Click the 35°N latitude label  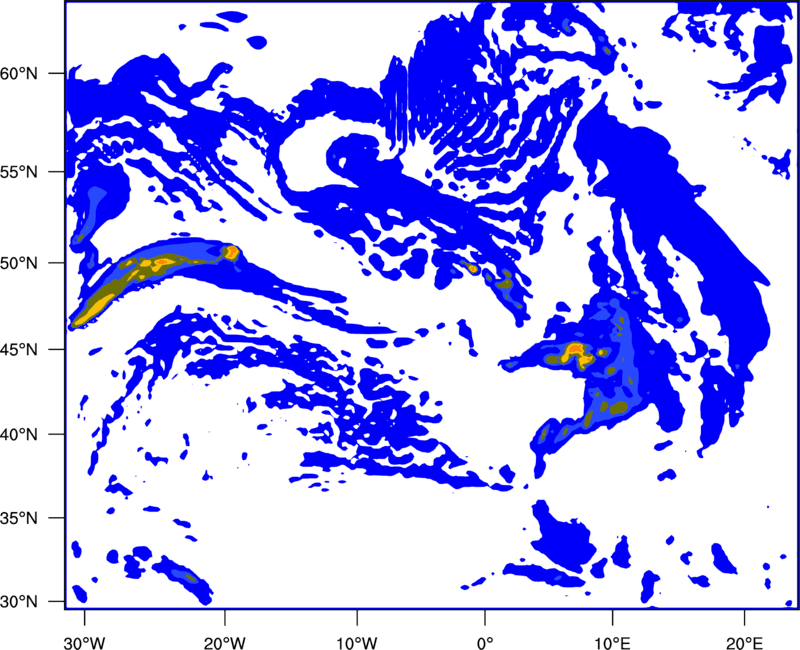point(19,518)
